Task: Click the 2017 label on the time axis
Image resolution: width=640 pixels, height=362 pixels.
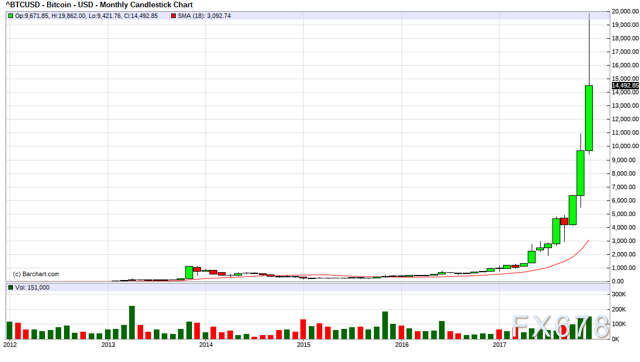Action: click(x=499, y=345)
